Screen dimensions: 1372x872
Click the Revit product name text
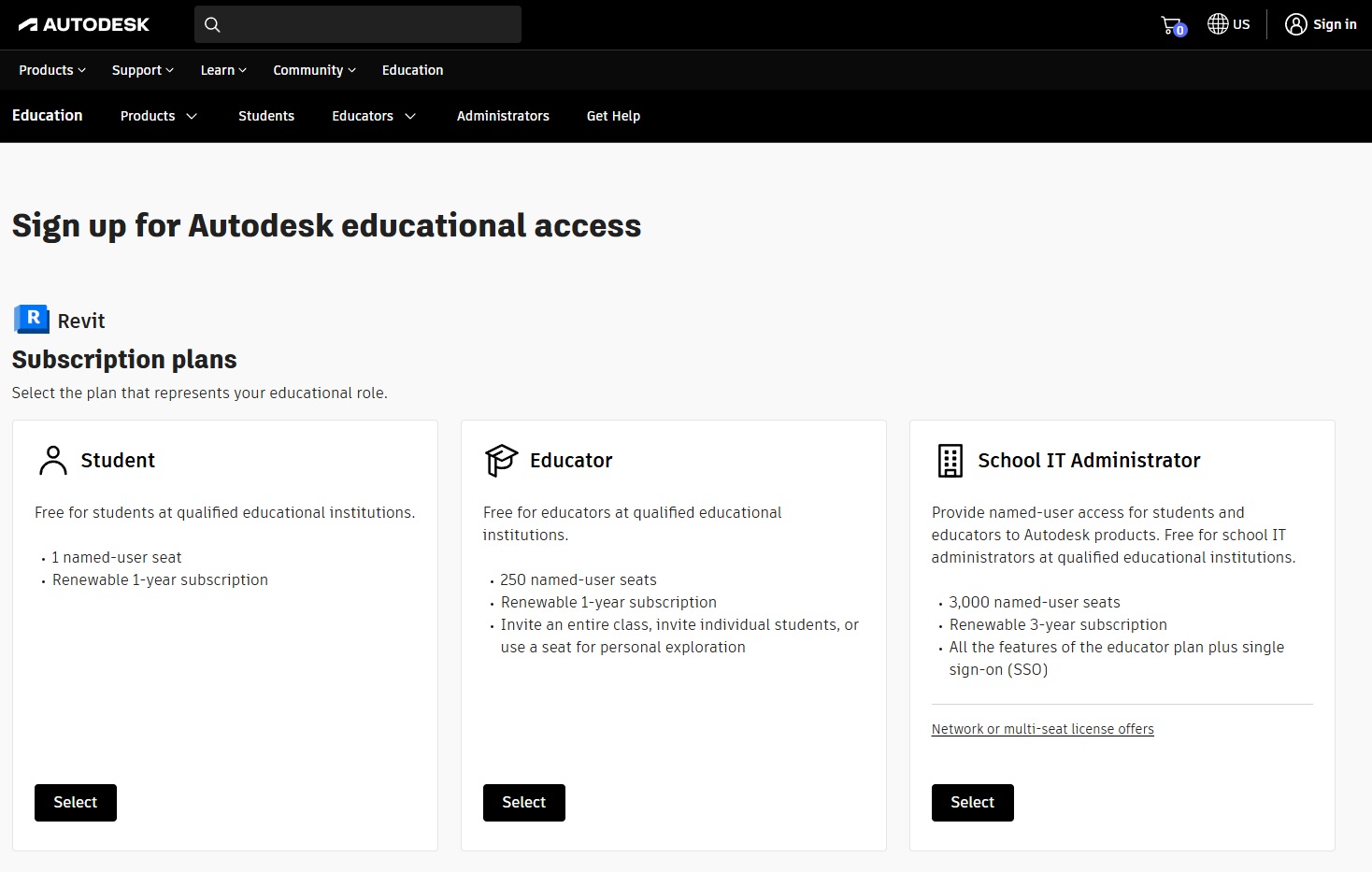pyautogui.click(x=81, y=321)
